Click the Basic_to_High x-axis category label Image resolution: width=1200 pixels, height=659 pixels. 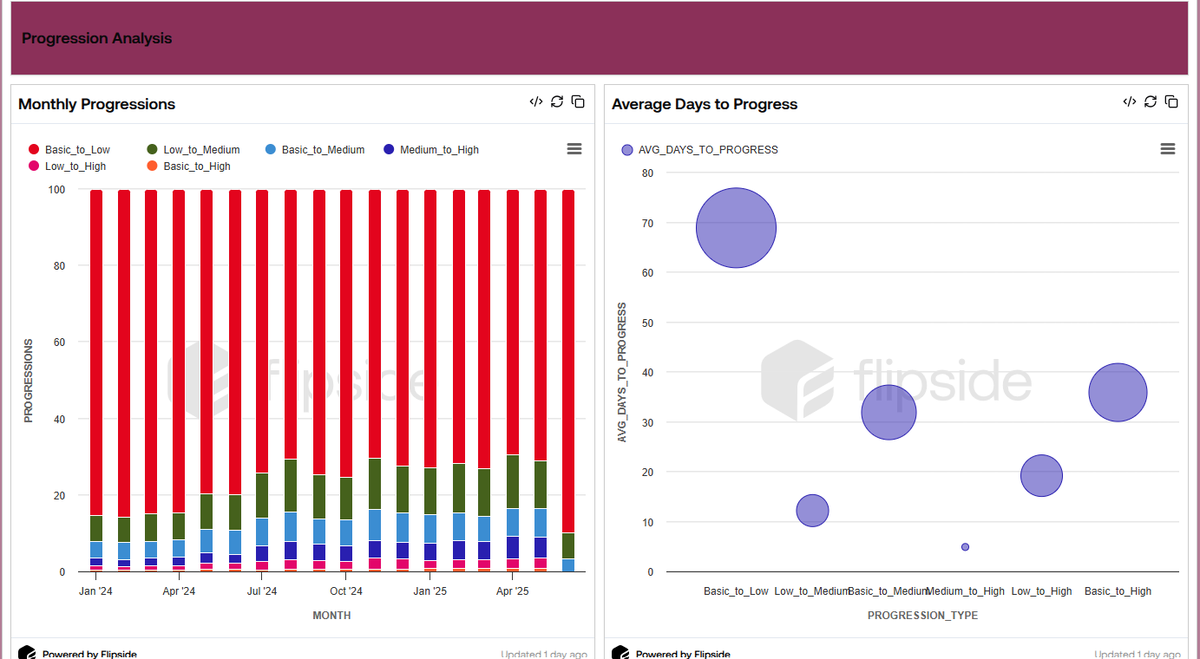1118,591
